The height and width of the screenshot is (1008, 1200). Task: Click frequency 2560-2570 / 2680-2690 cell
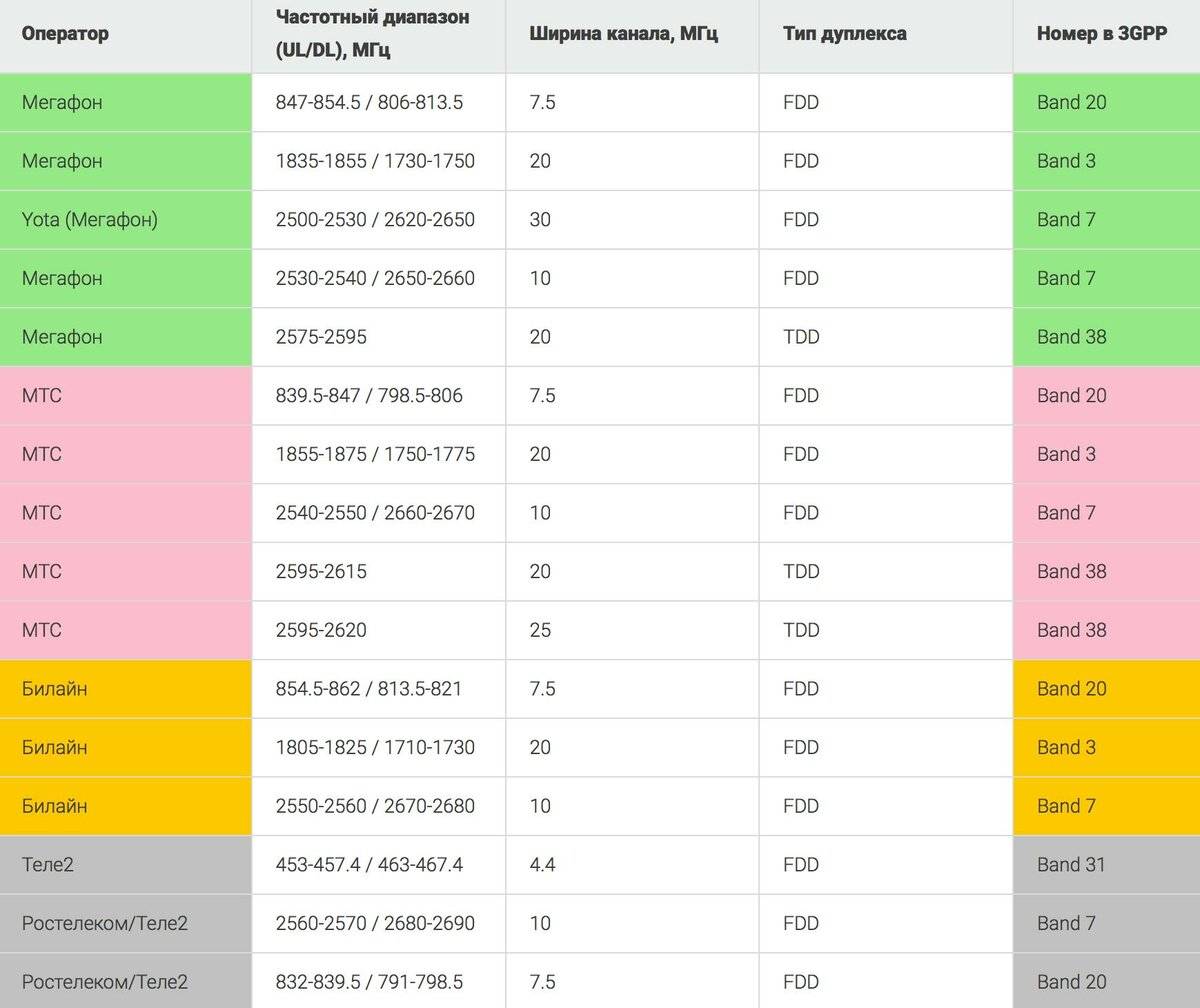tap(378, 923)
